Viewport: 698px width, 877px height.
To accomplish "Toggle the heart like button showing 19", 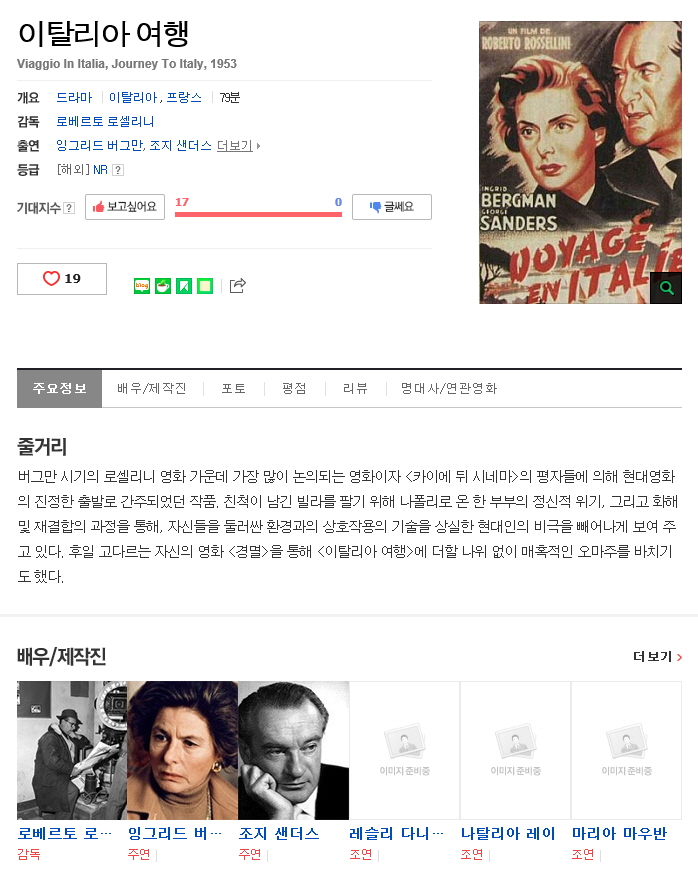I will click(x=62, y=279).
